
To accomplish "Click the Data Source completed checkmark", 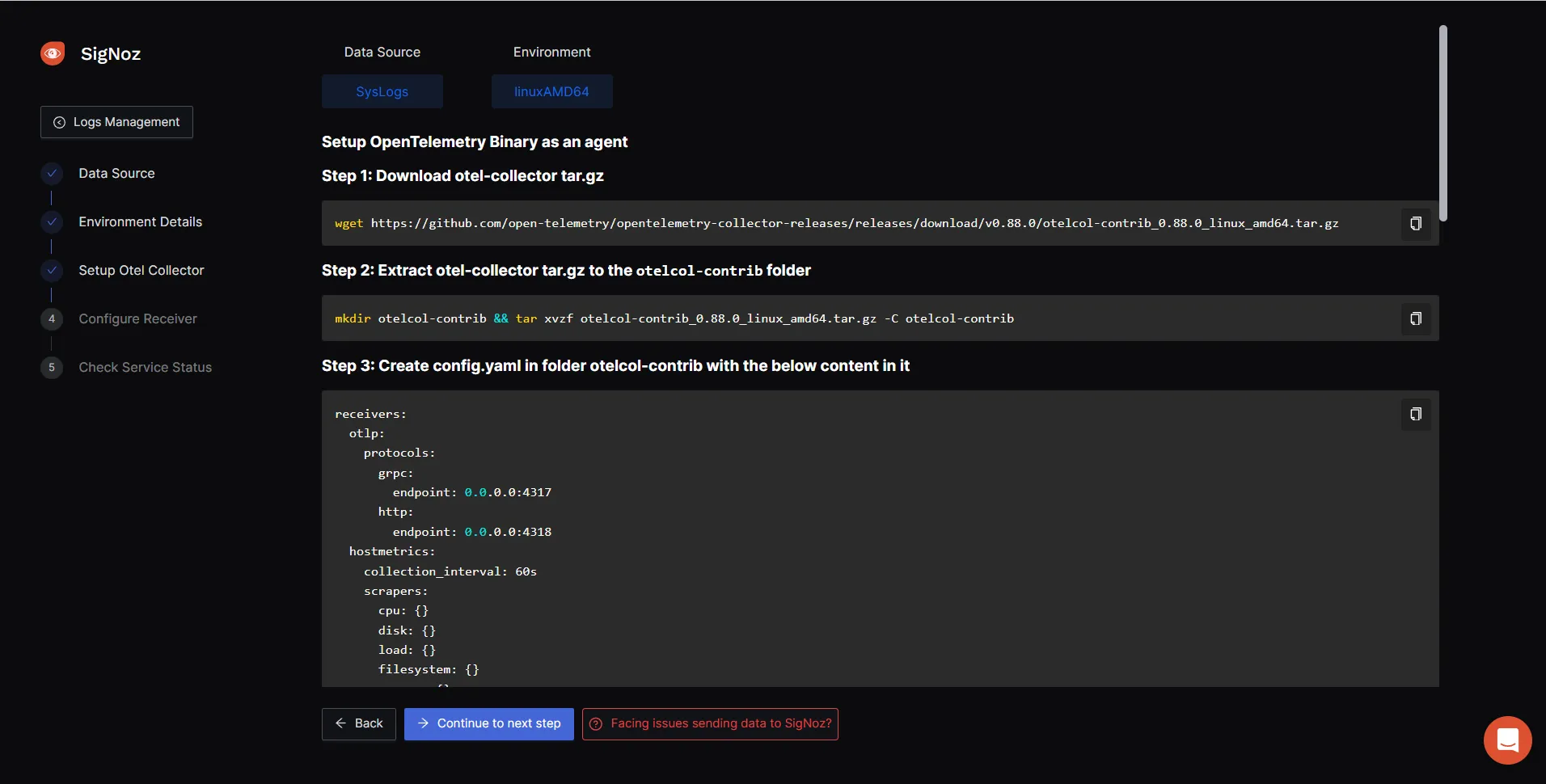I will (51, 173).
